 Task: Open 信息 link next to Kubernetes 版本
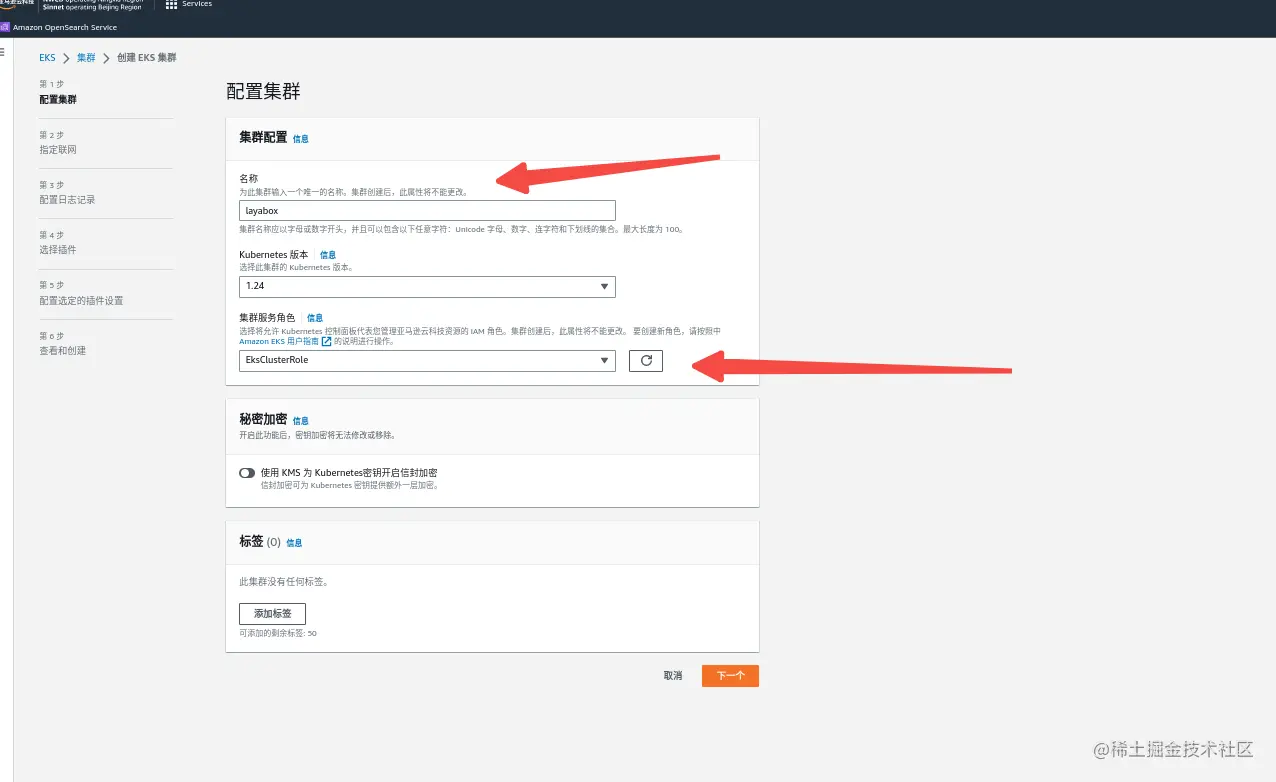328,255
